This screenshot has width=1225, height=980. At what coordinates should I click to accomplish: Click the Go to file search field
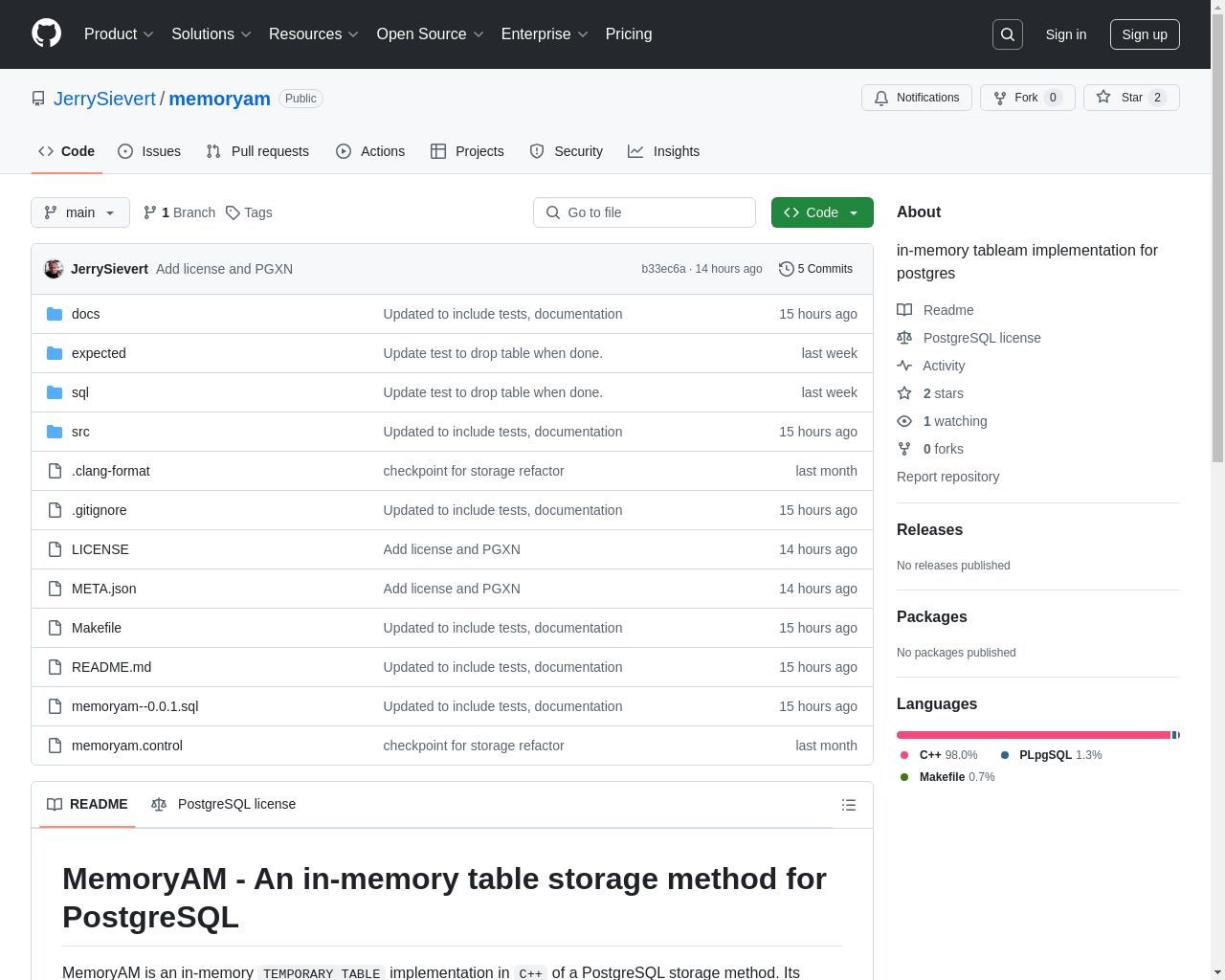coord(644,212)
